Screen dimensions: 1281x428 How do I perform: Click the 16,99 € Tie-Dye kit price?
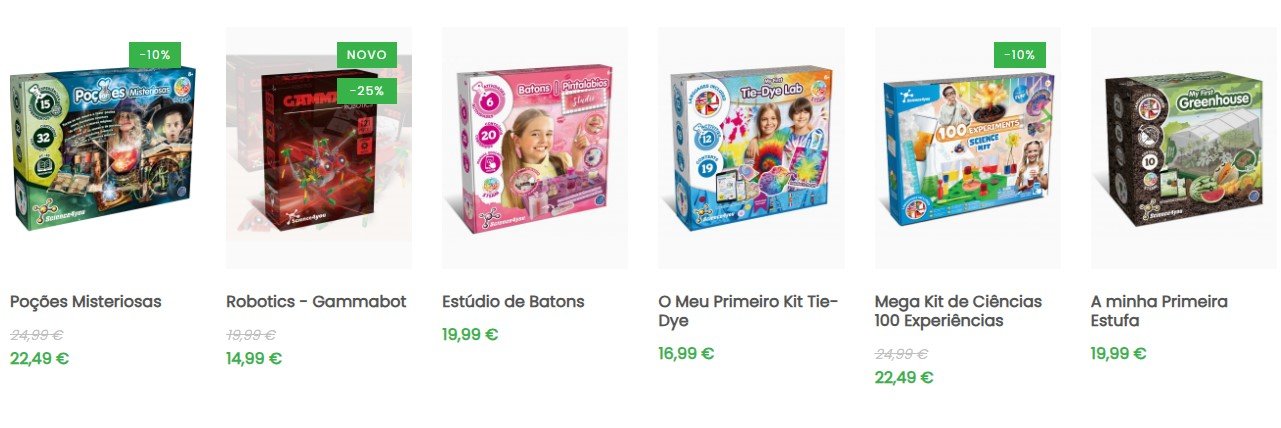pyautogui.click(x=686, y=353)
